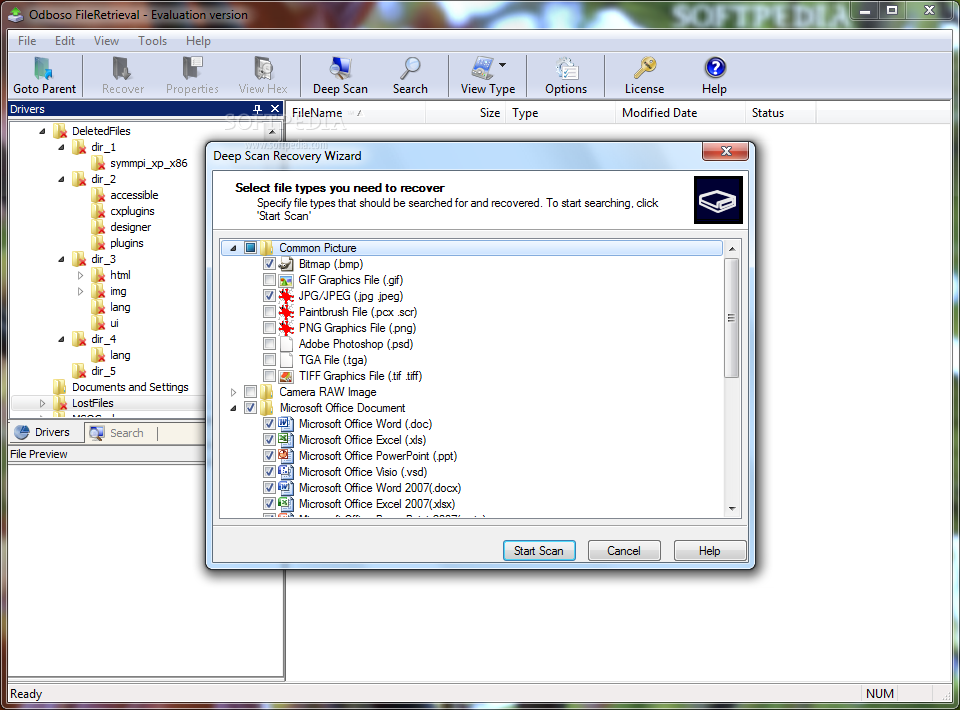Click the Microsoft Office Word (.doc) icon
The width and height of the screenshot is (960, 710).
(x=286, y=424)
